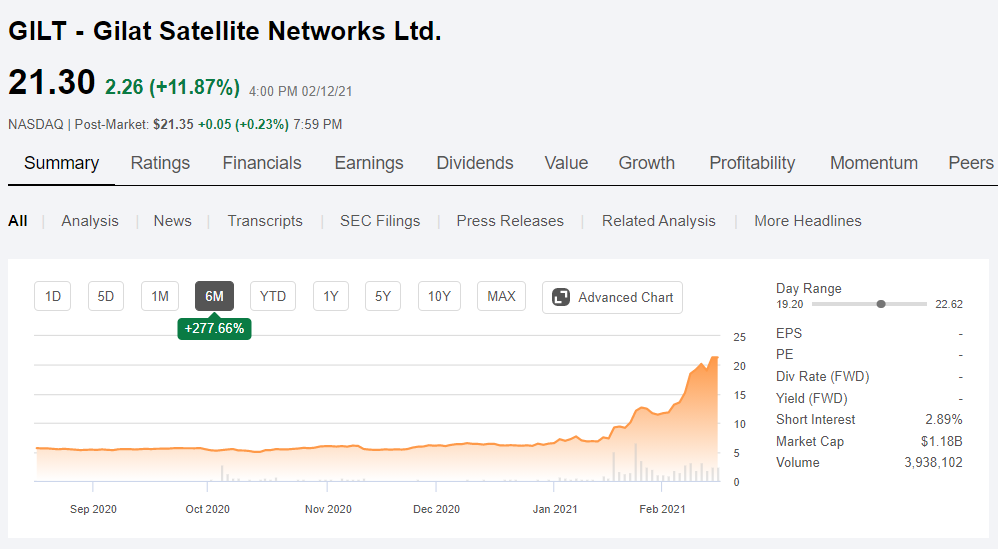
Task: Open the Momentum tab
Action: coord(874,163)
